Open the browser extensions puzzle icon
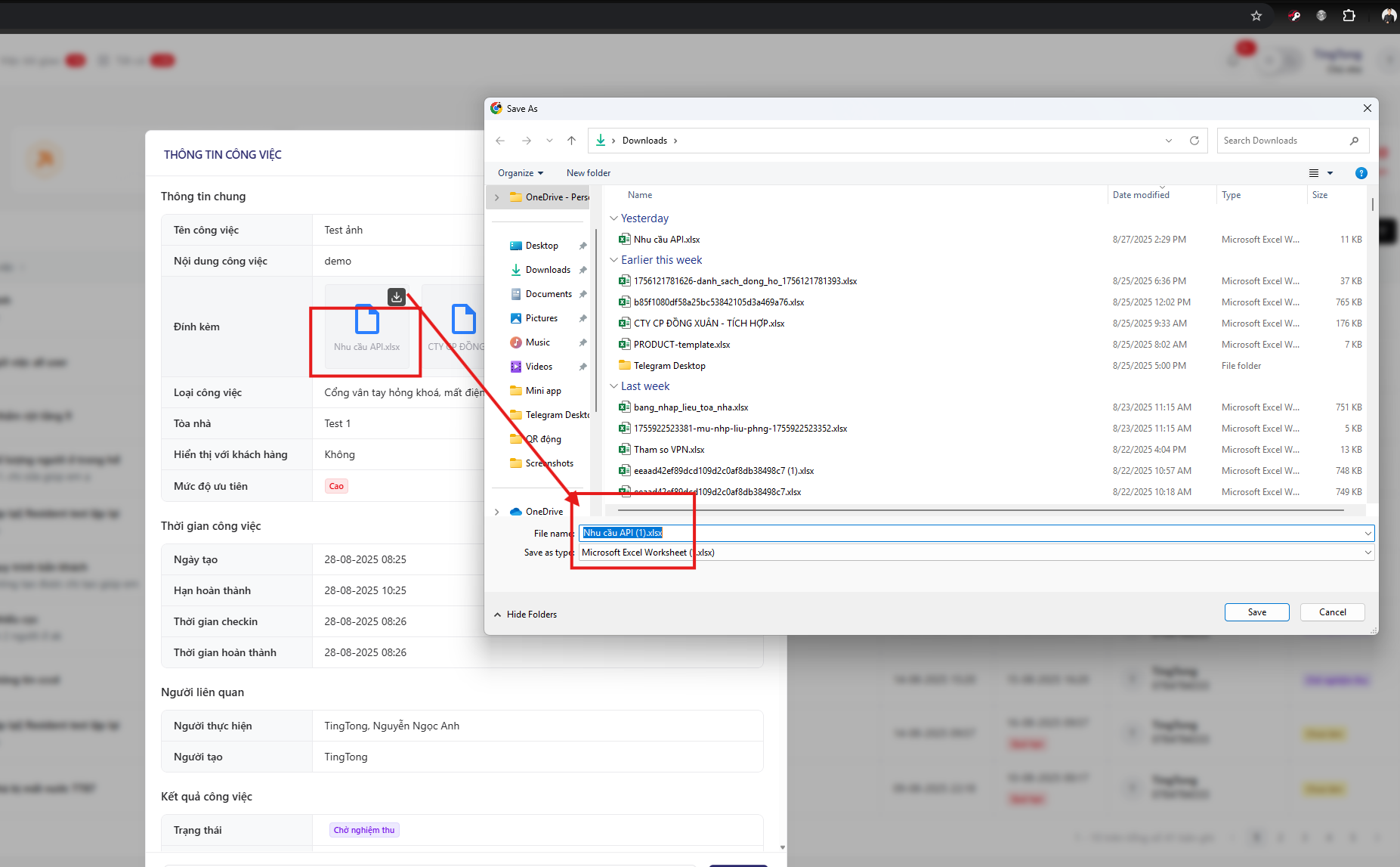The width and height of the screenshot is (1400, 867). 1349,16
